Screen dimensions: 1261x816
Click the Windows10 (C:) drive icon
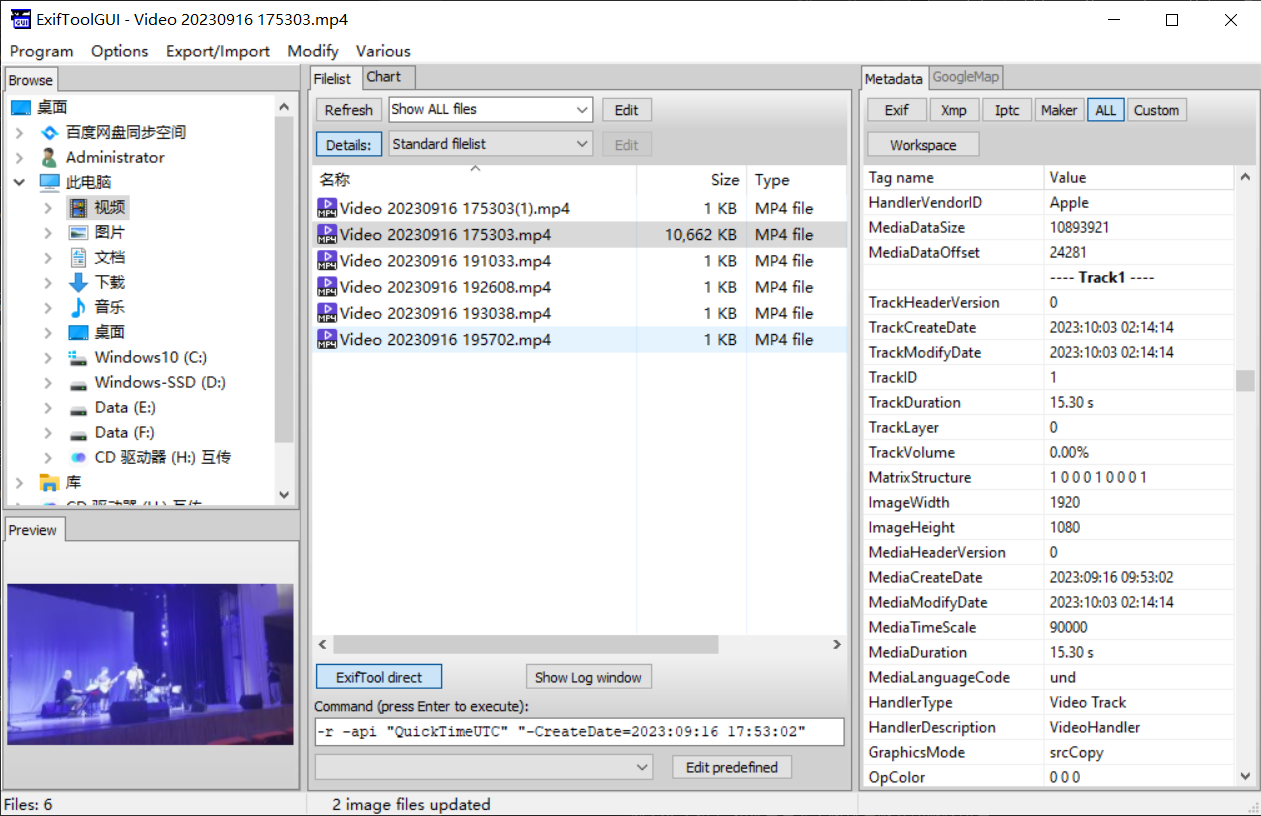tap(78, 357)
